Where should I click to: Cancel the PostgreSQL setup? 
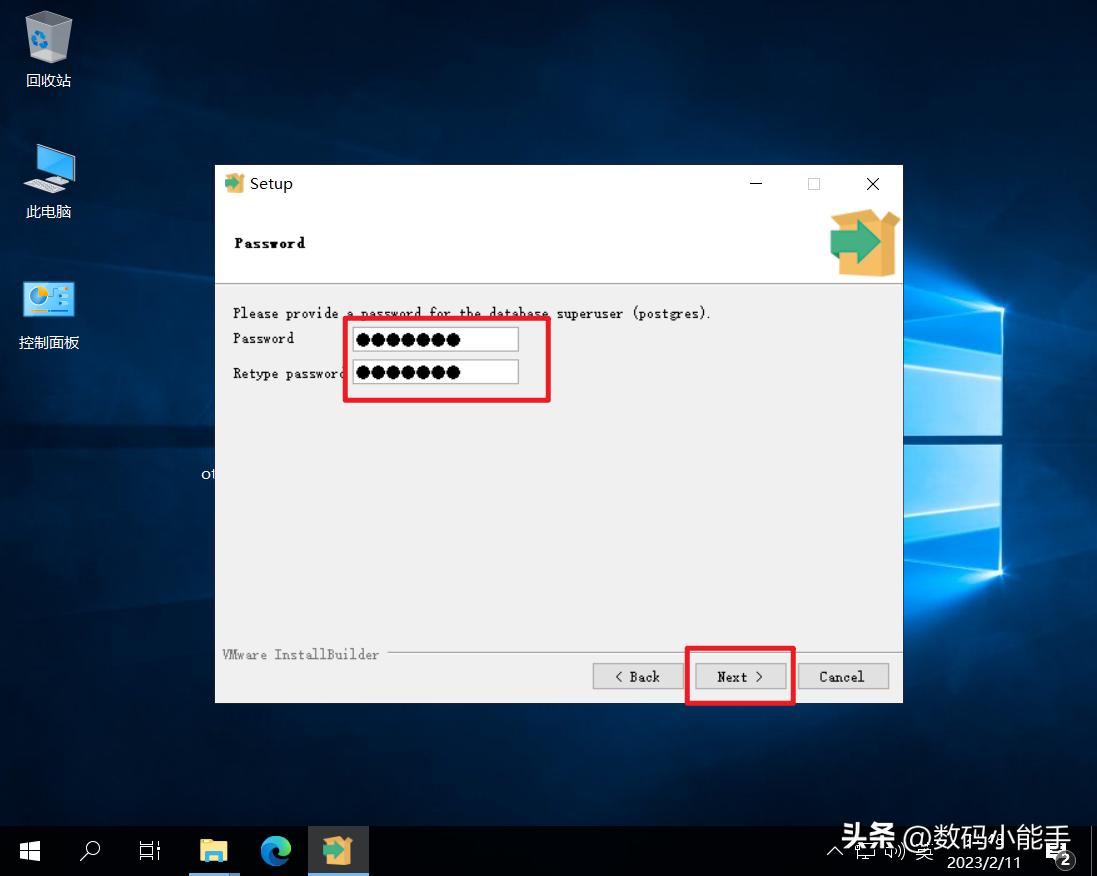pyautogui.click(x=841, y=677)
